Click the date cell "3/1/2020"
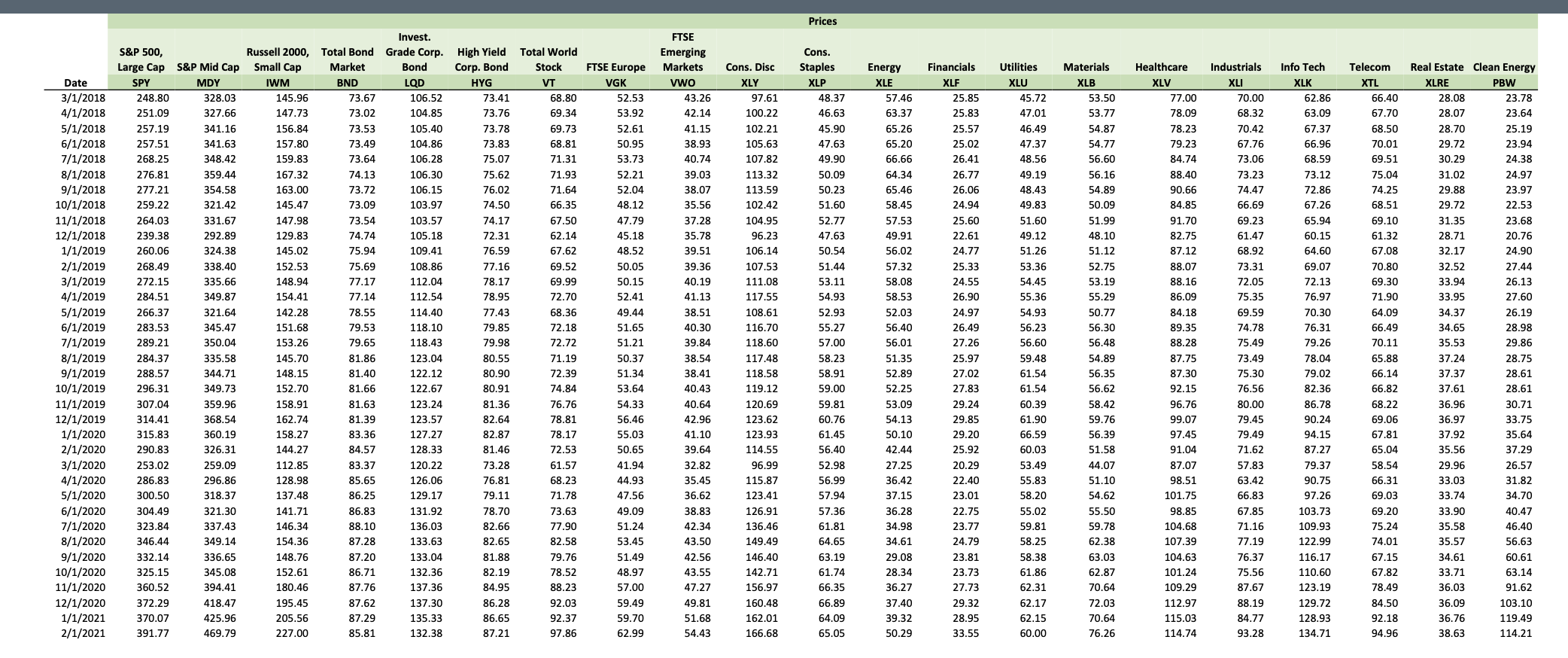This screenshot has height=658, width=1568. coord(84,465)
